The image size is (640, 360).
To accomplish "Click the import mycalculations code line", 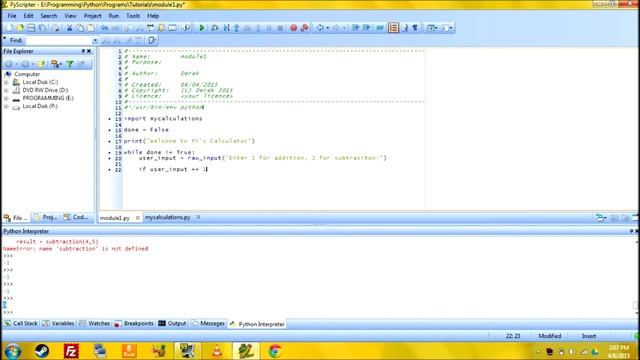I will [163, 118].
